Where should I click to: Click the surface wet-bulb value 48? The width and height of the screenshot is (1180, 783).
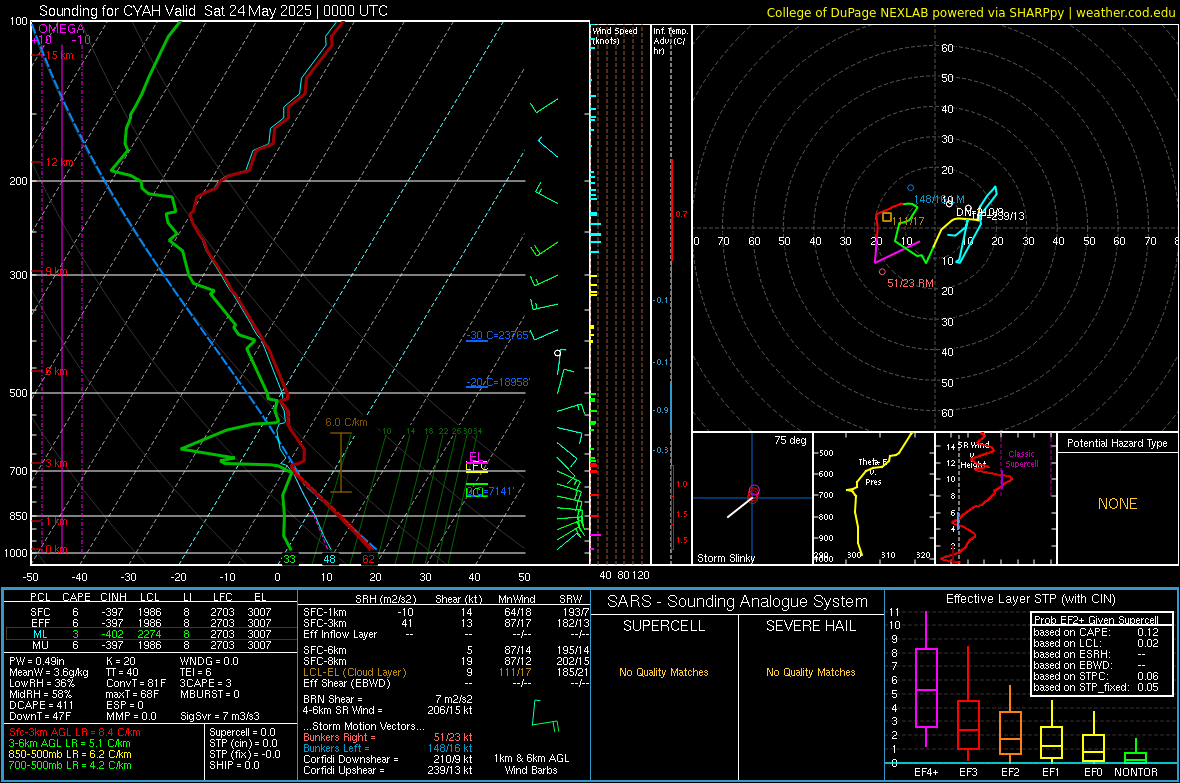[329, 559]
